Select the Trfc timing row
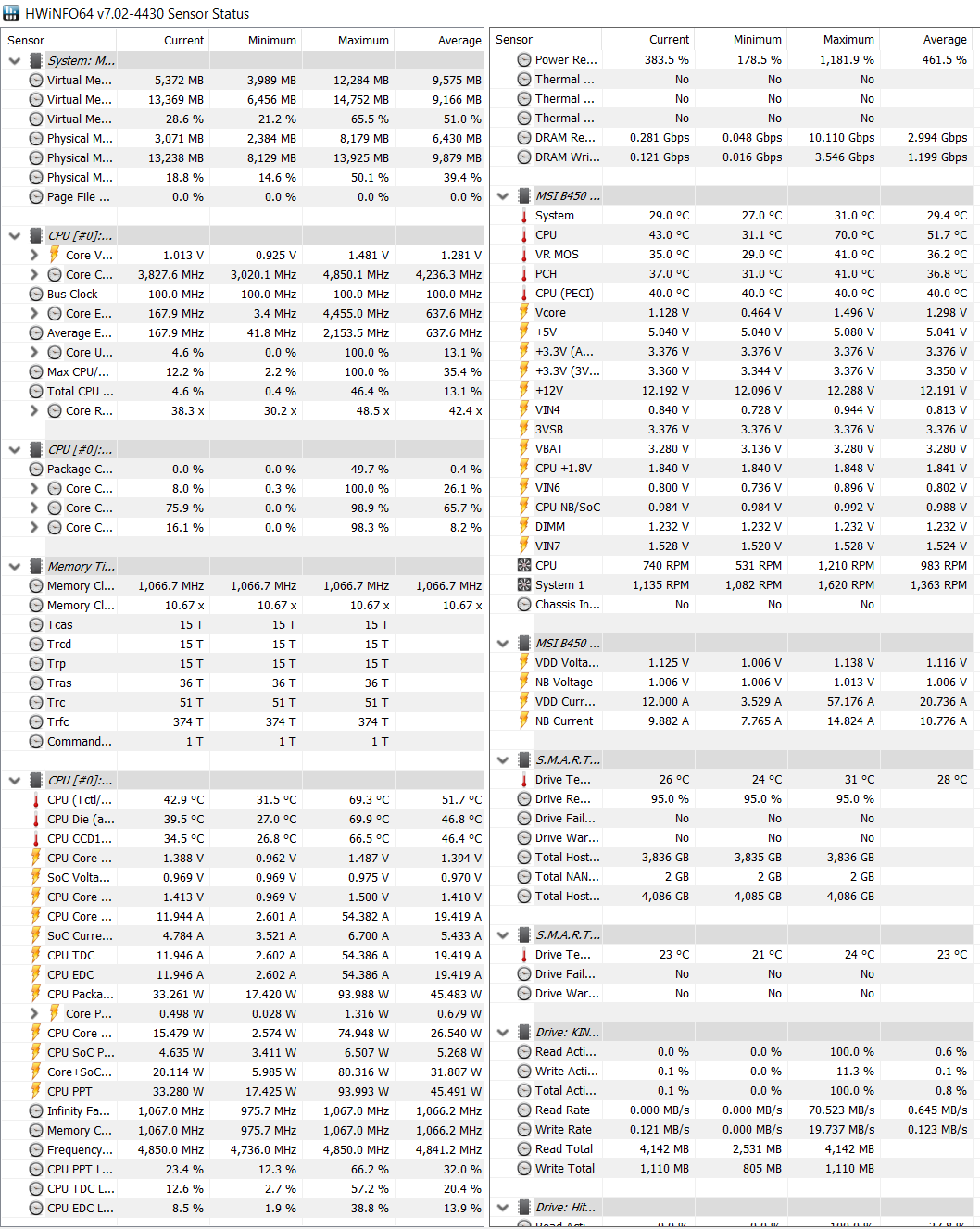 (x=244, y=721)
